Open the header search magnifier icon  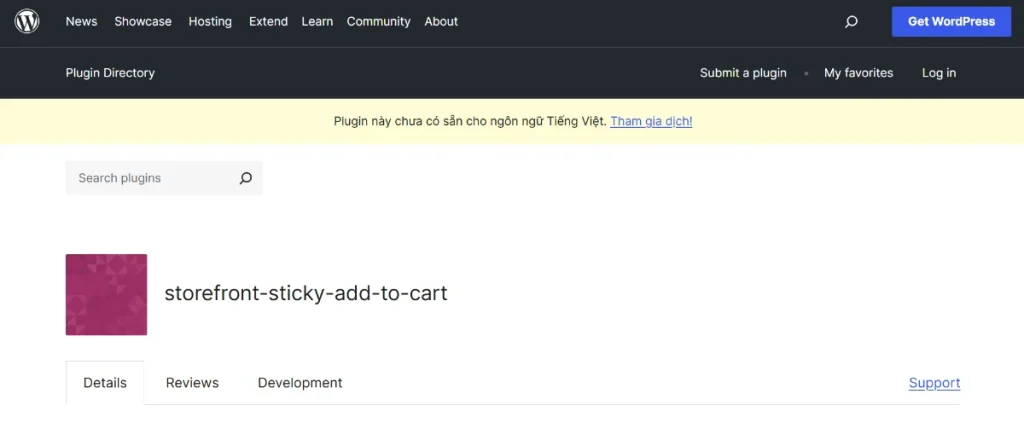(x=851, y=21)
